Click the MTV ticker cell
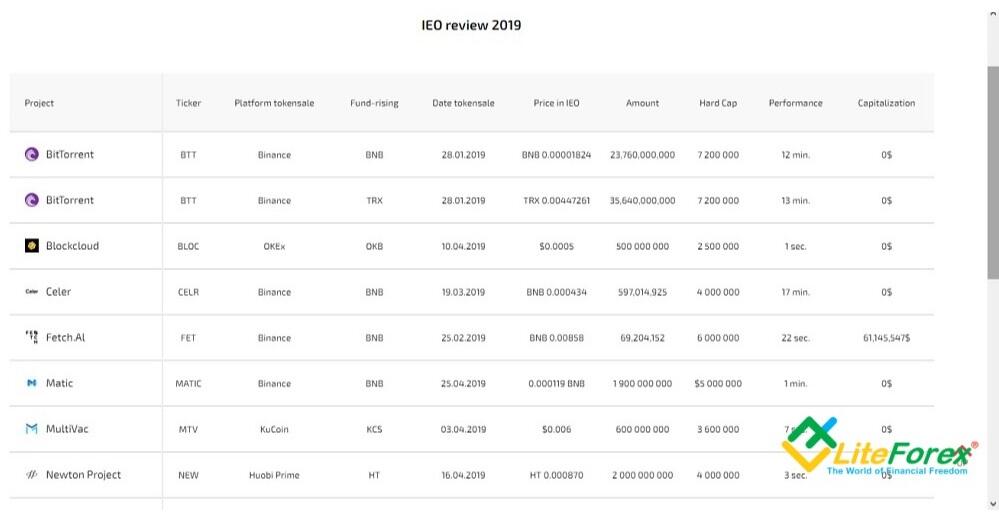 coord(188,429)
